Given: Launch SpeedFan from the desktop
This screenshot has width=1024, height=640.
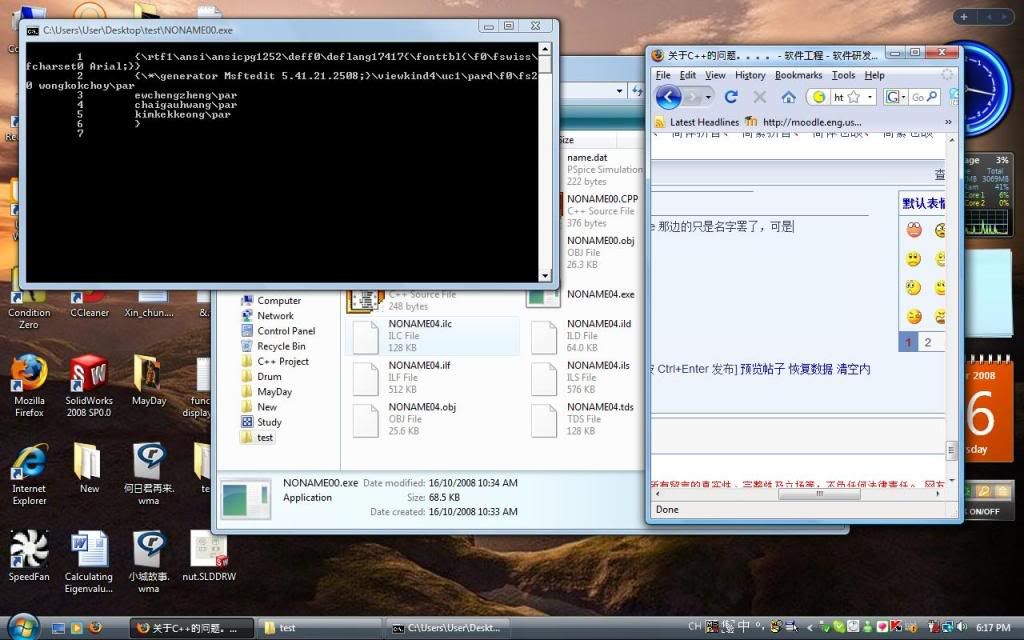Looking at the screenshot, I should pyautogui.click(x=29, y=557).
